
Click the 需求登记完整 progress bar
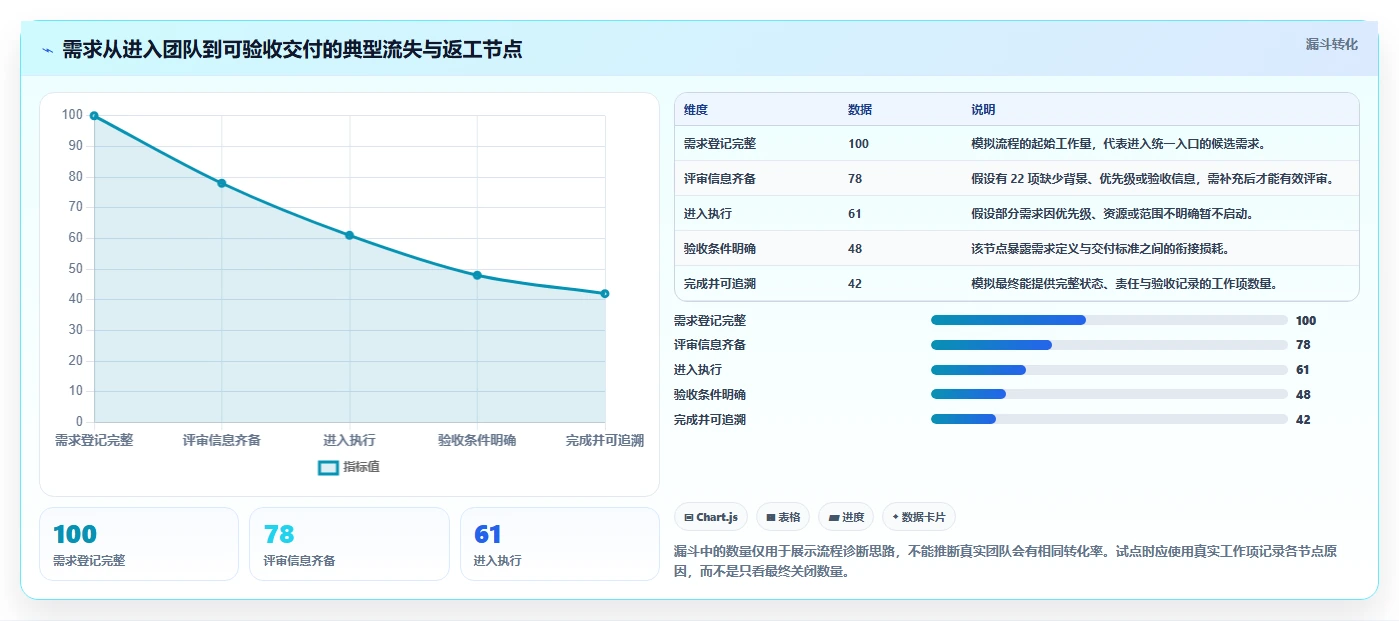pyautogui.click(x=1109, y=320)
